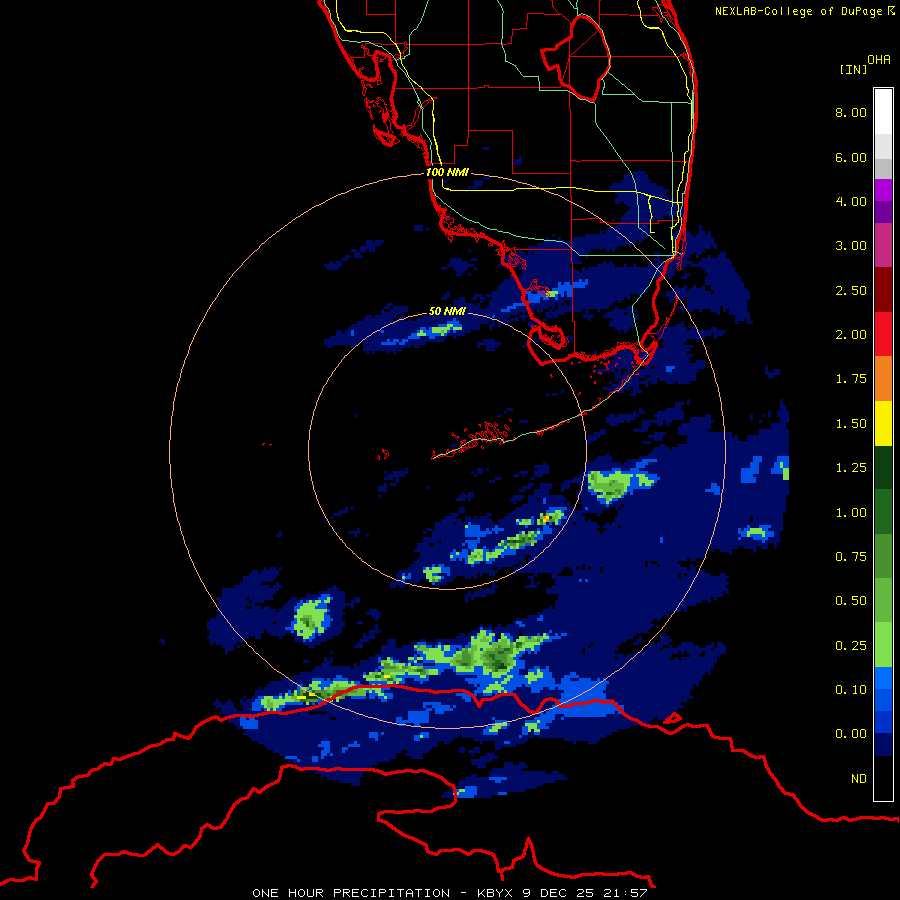Click the 0.00 legend value
The width and height of the screenshot is (900, 900).
coord(851,734)
